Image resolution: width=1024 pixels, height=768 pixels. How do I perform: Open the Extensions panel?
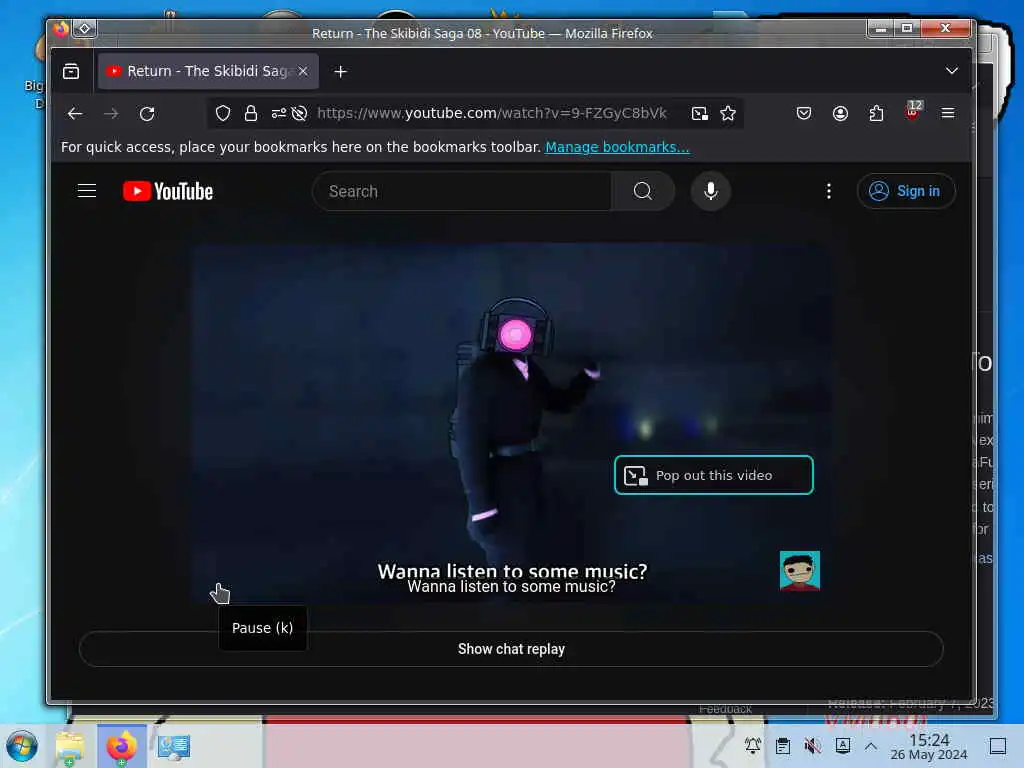[876, 114]
